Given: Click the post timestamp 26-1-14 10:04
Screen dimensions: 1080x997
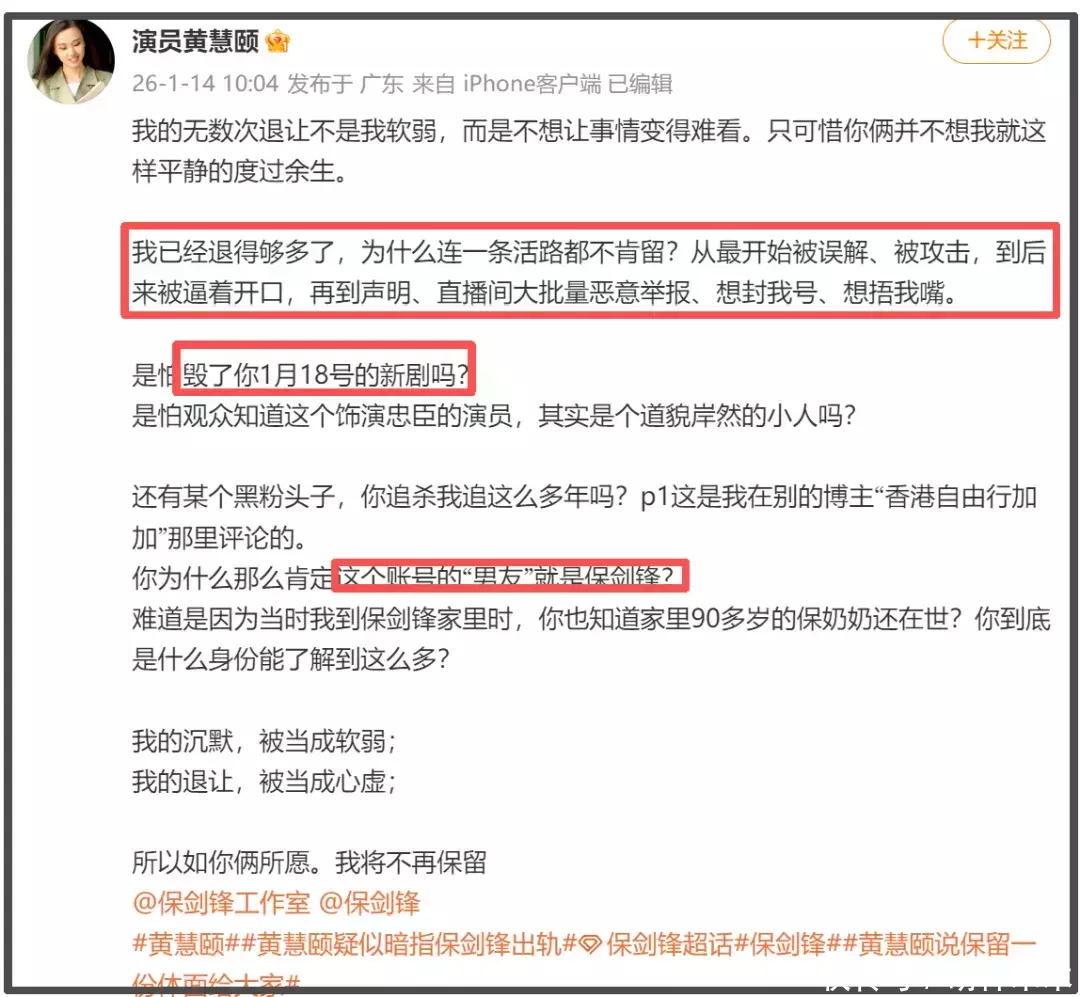Looking at the screenshot, I should [205, 83].
